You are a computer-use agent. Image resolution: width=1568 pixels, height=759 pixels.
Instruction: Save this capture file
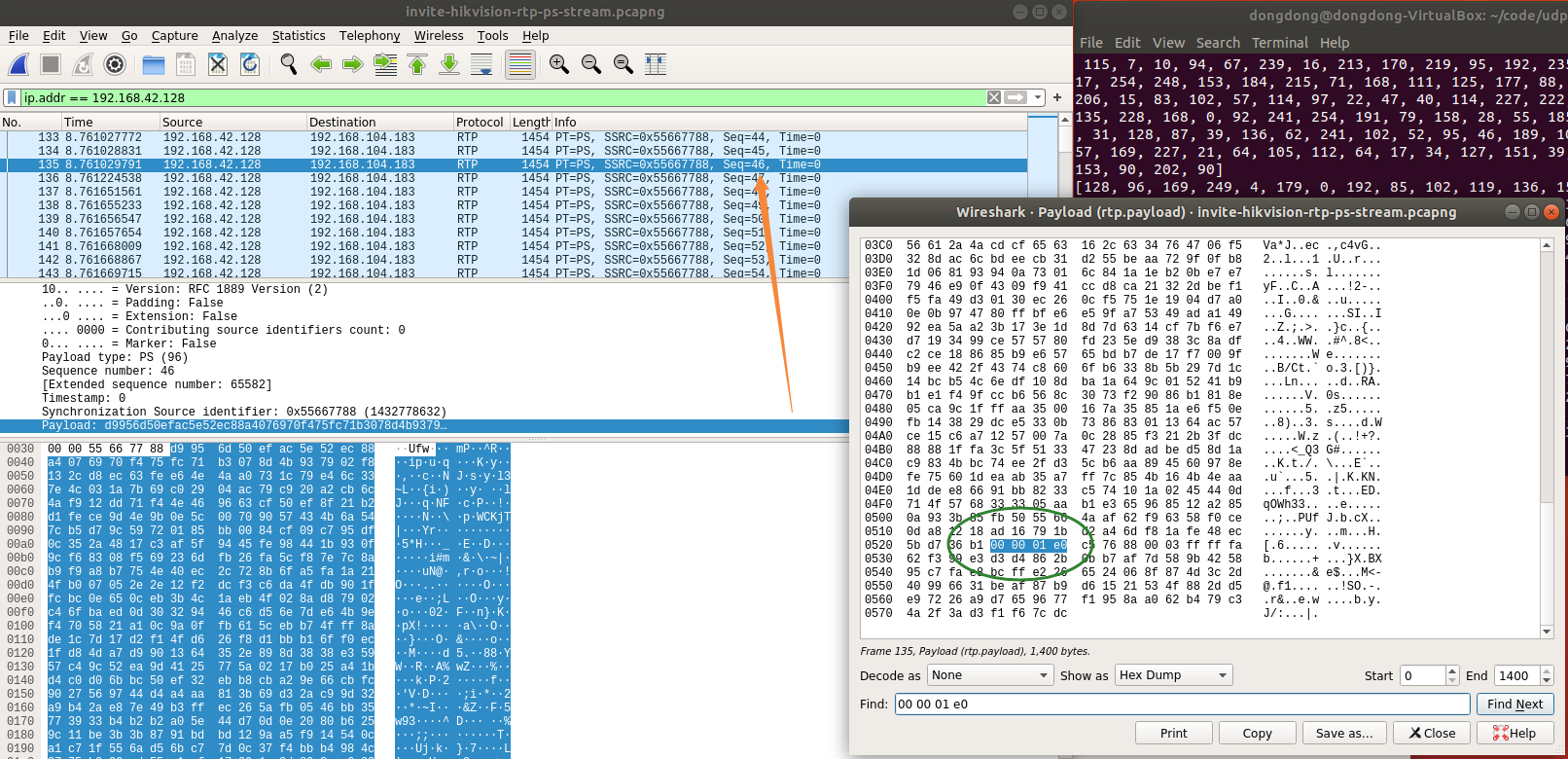coord(186,64)
